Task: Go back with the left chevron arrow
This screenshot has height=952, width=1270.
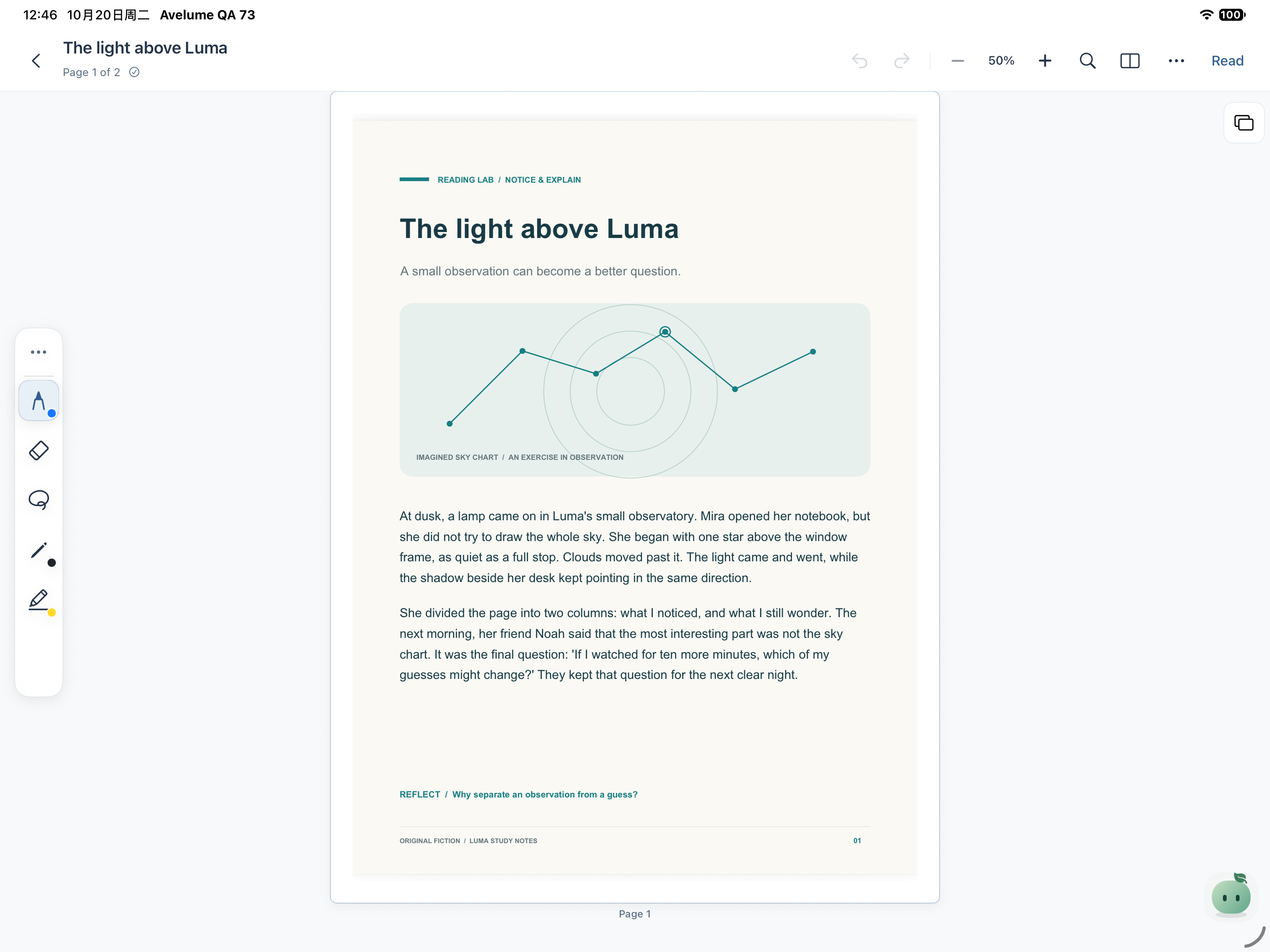Action: tap(36, 61)
